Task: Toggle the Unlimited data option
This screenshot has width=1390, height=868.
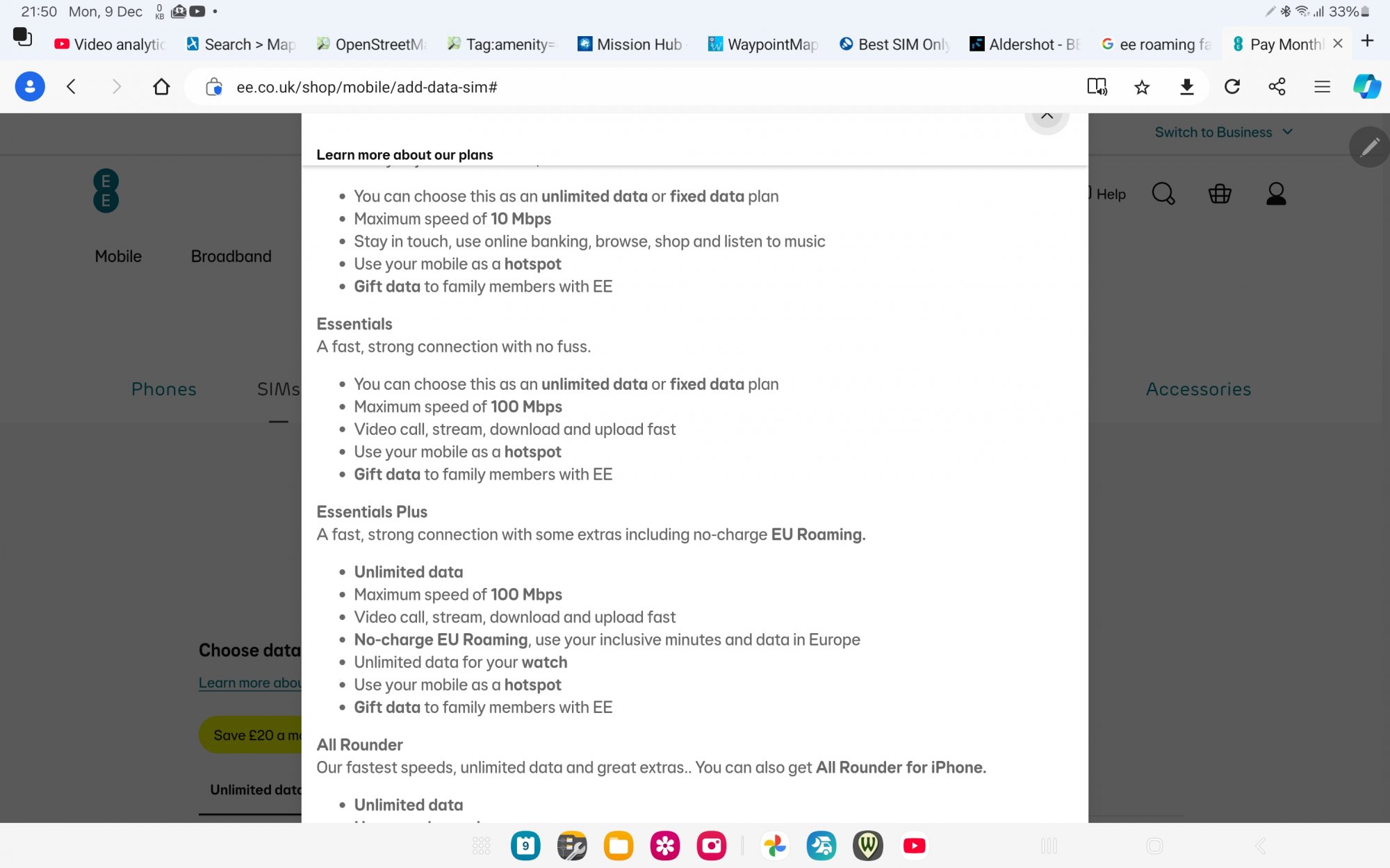Action: (x=256, y=789)
